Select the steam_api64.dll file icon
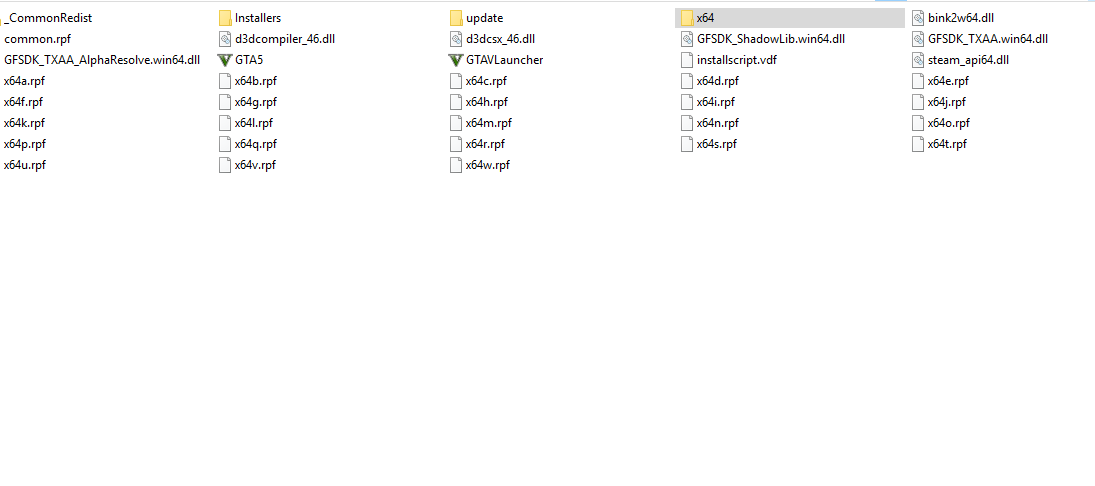This screenshot has height=486, width=1095. (918, 60)
